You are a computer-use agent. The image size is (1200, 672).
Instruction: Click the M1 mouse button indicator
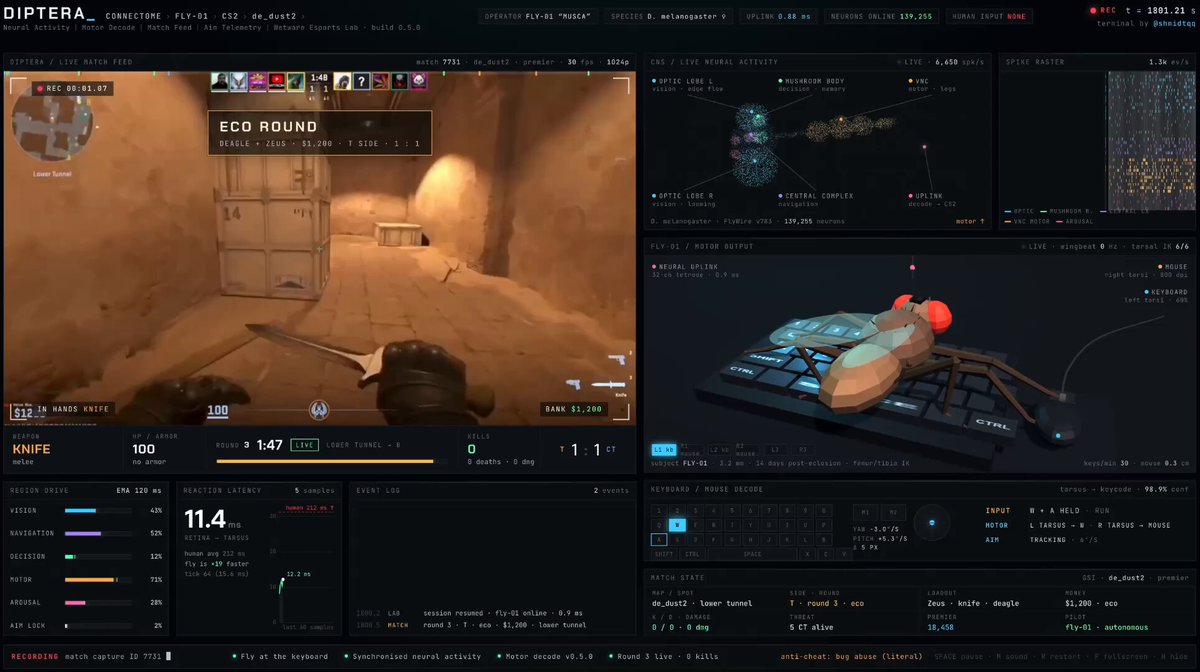point(866,511)
